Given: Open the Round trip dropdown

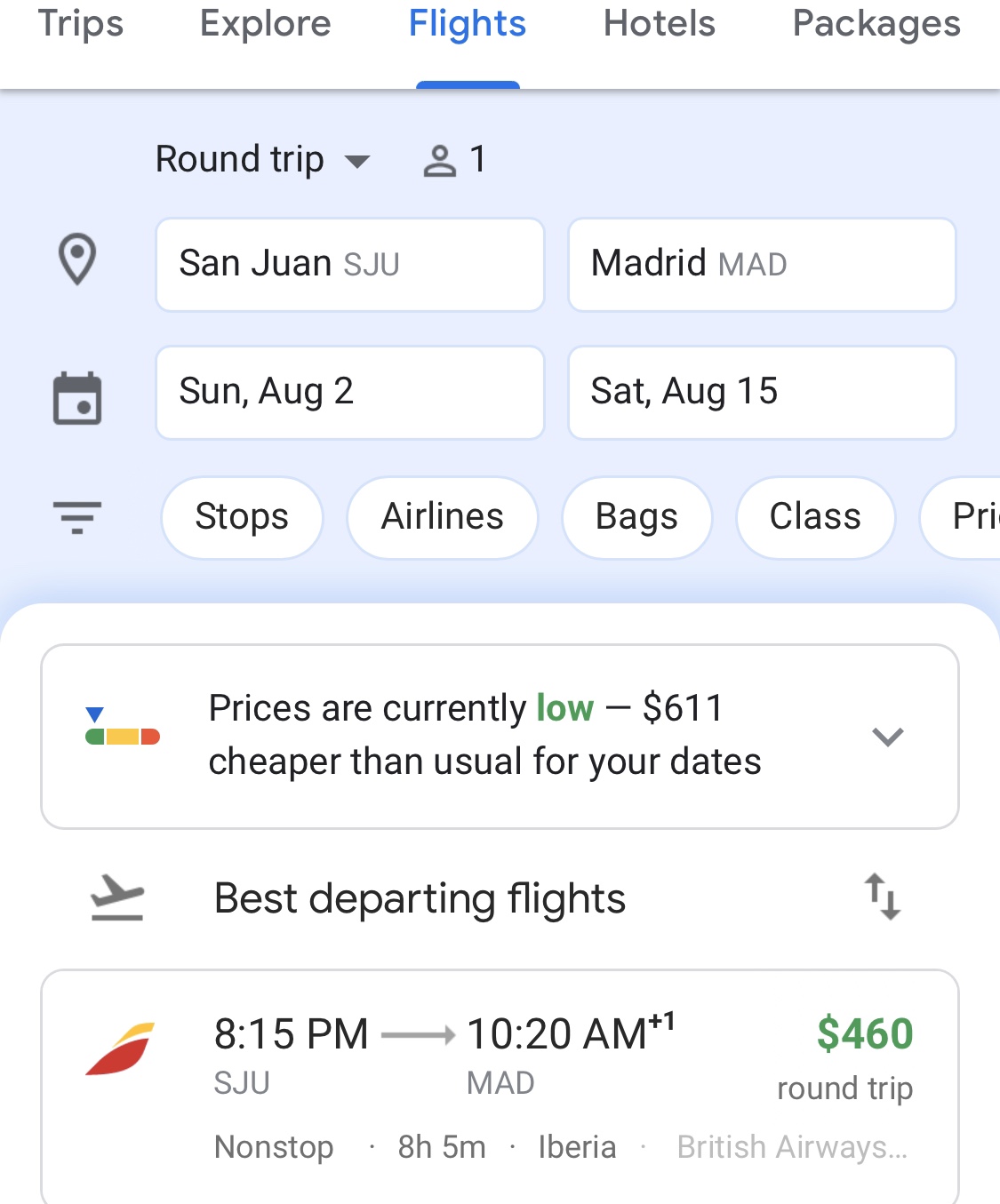Looking at the screenshot, I should pos(262,160).
